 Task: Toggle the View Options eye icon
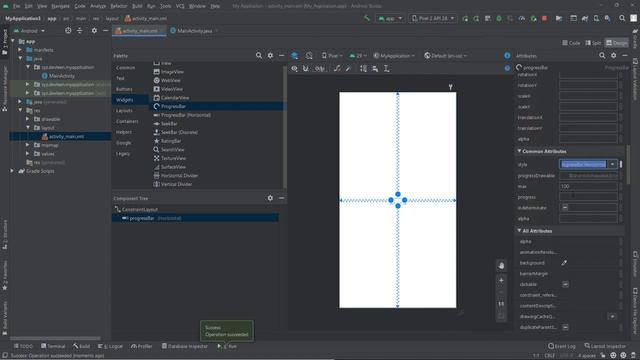coord(294,69)
